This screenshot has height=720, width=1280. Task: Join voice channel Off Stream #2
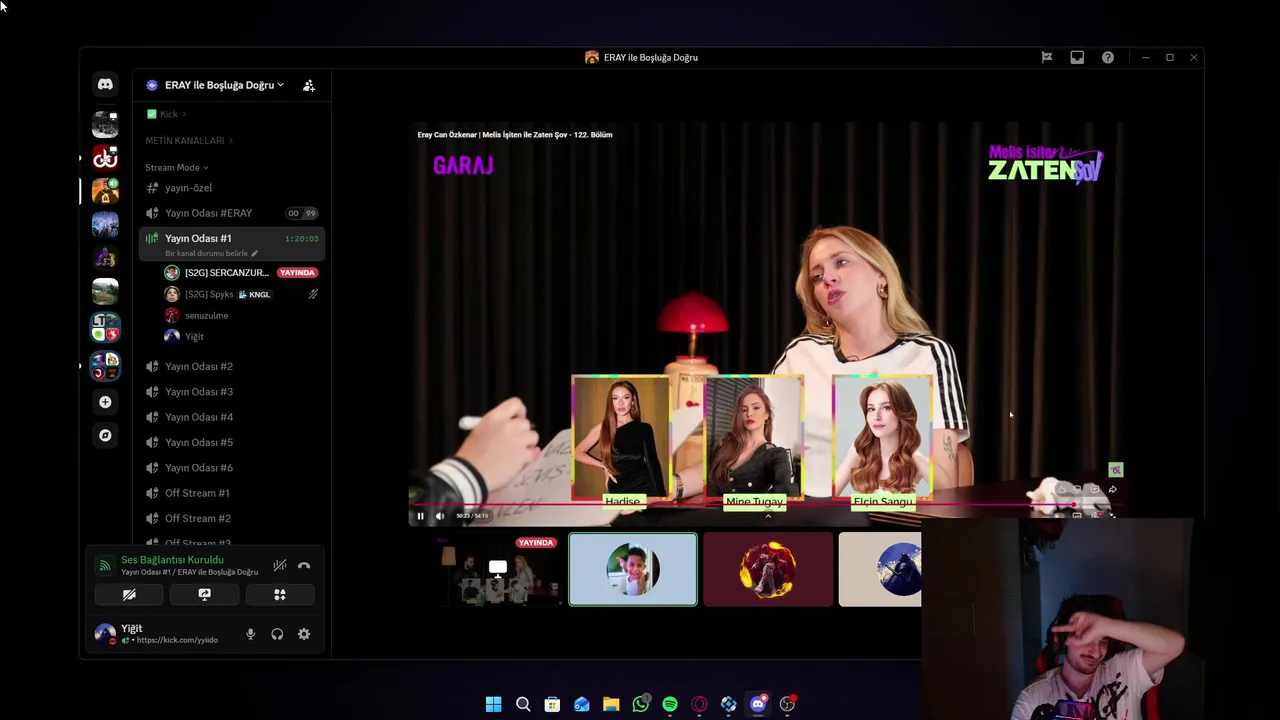click(232, 518)
